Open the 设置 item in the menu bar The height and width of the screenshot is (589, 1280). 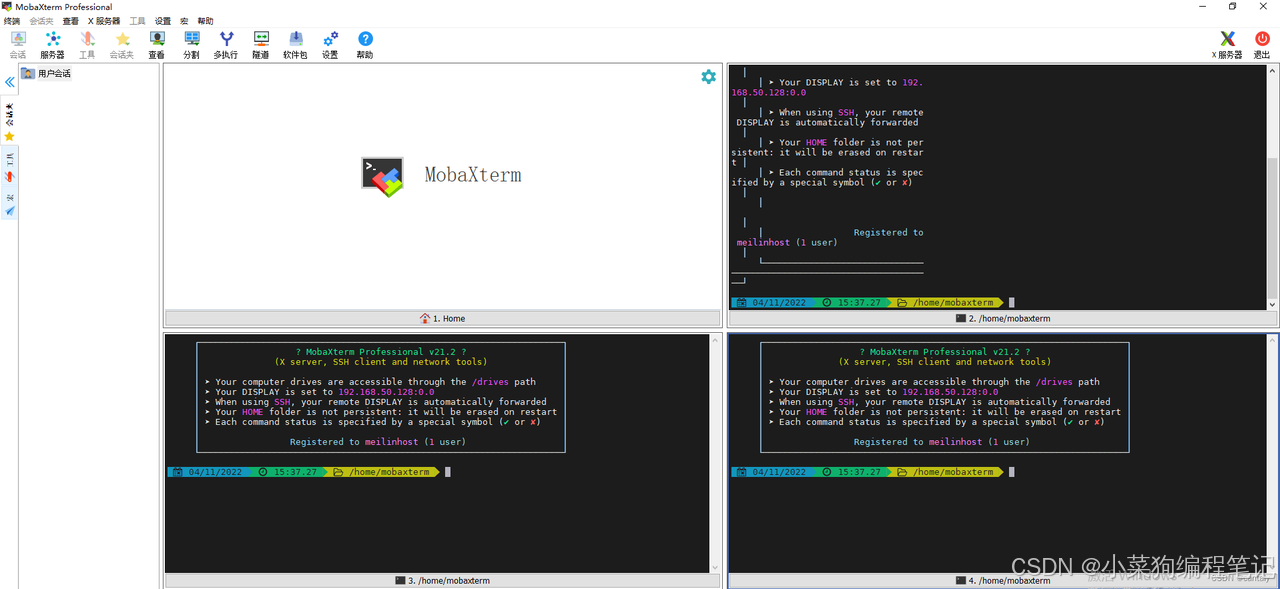pyautogui.click(x=163, y=21)
